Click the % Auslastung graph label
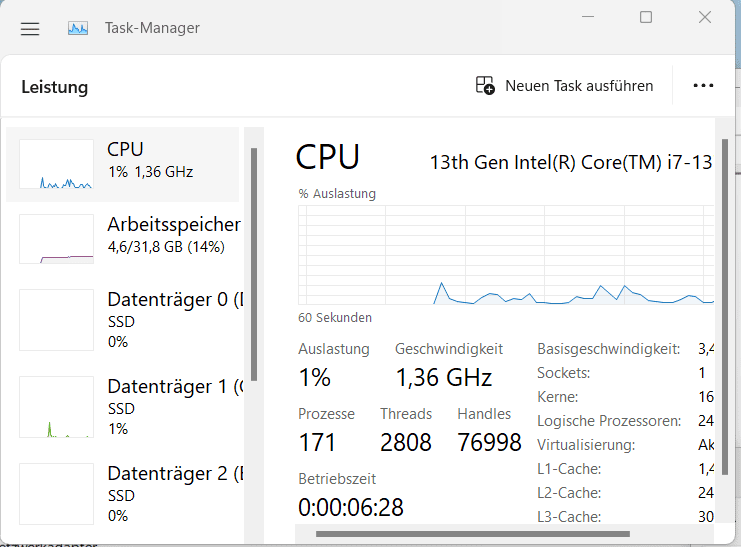 [337, 194]
